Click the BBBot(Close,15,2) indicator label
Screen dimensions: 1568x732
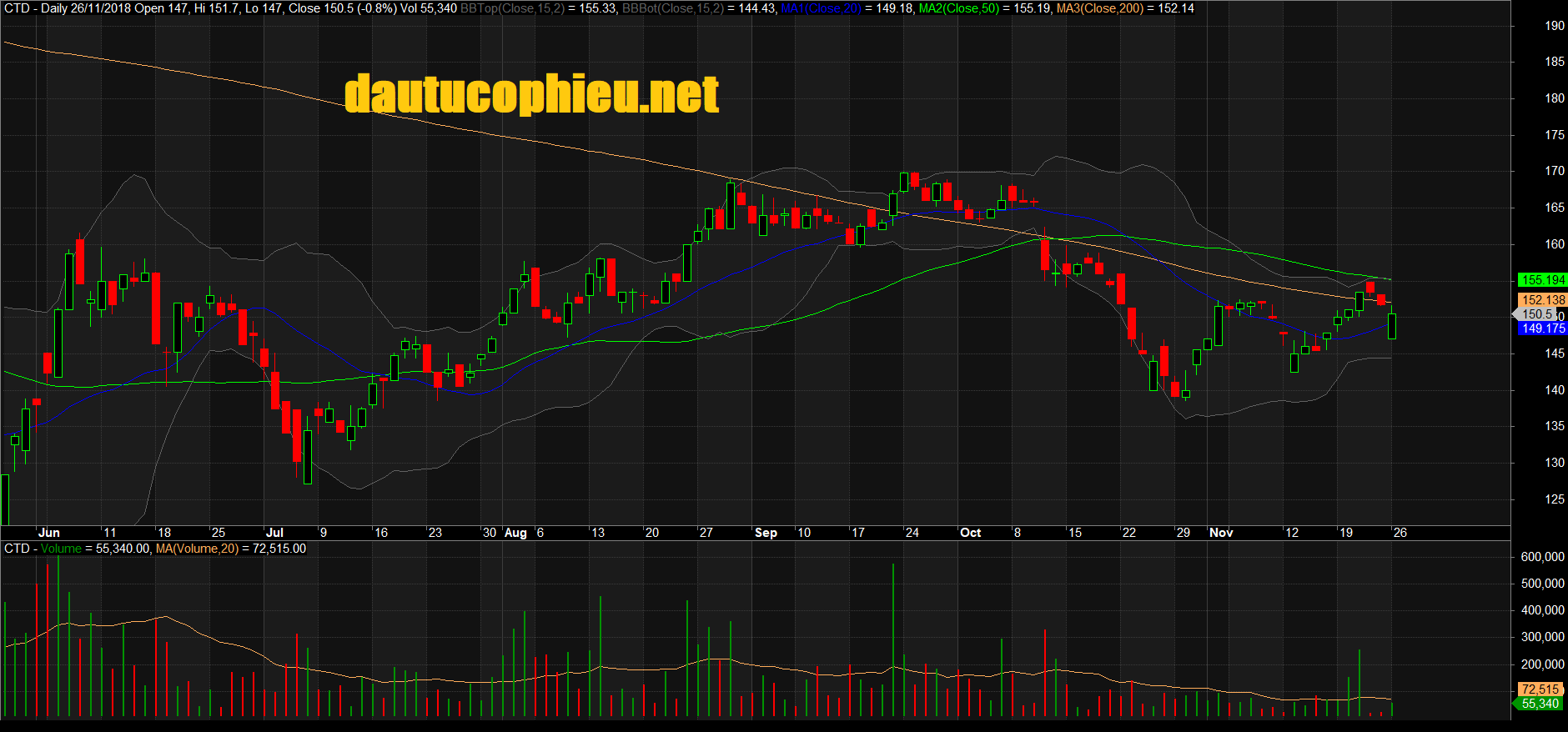(674, 8)
